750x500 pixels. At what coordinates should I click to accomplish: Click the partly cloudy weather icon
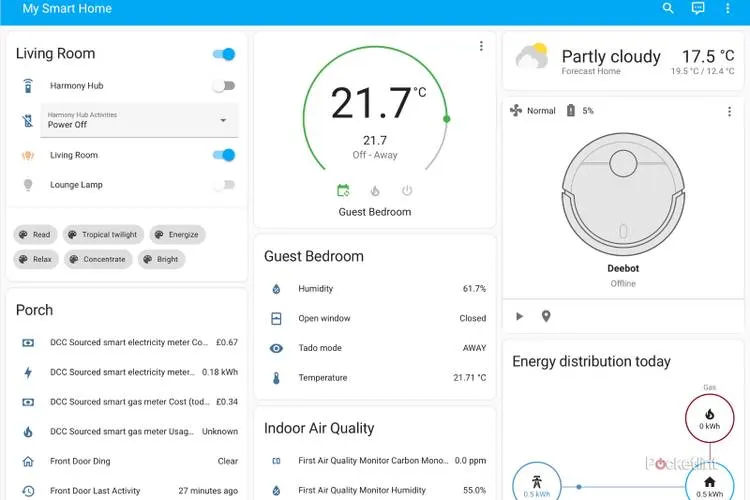[532, 56]
